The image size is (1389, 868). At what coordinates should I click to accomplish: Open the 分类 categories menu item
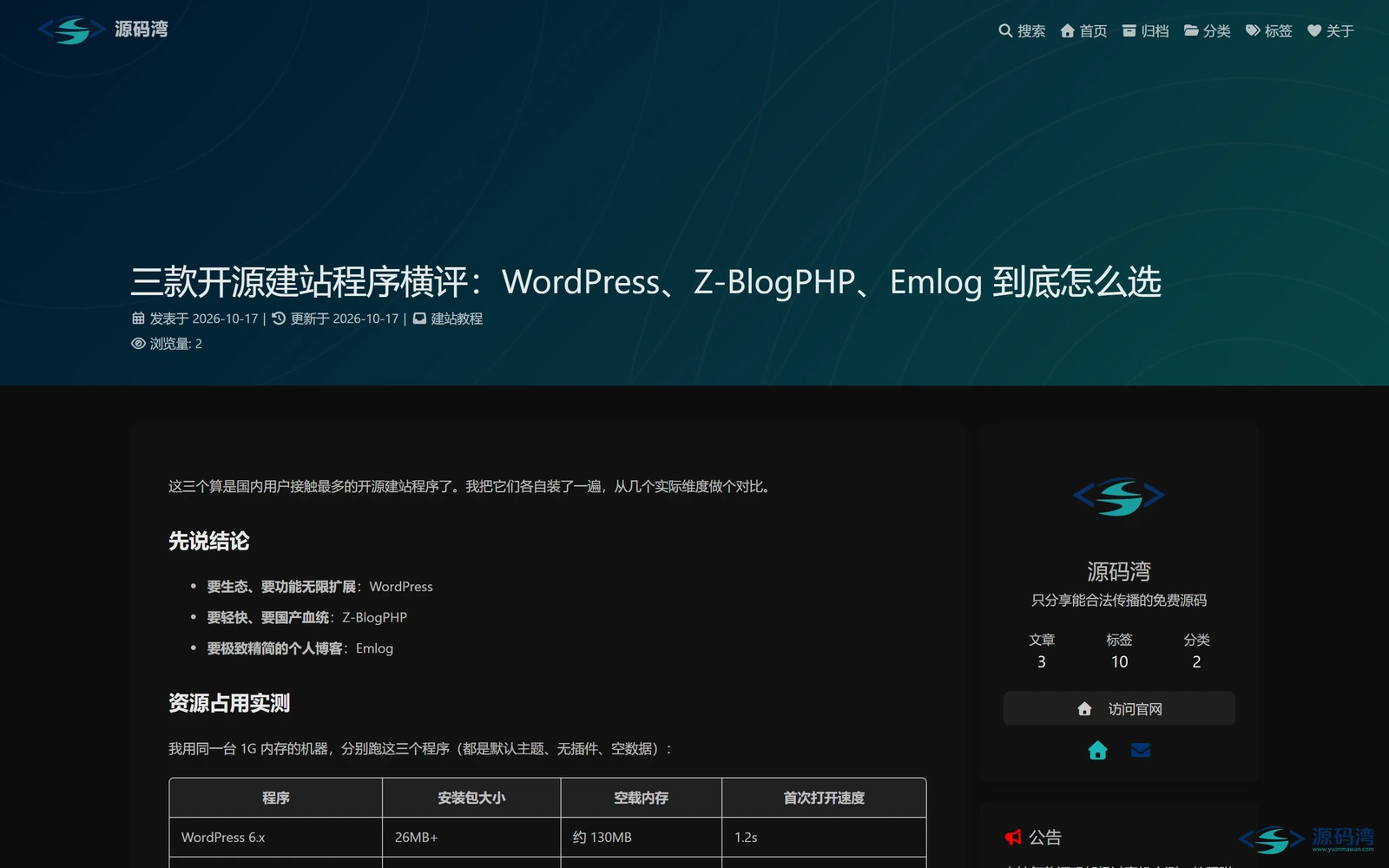tap(1208, 31)
